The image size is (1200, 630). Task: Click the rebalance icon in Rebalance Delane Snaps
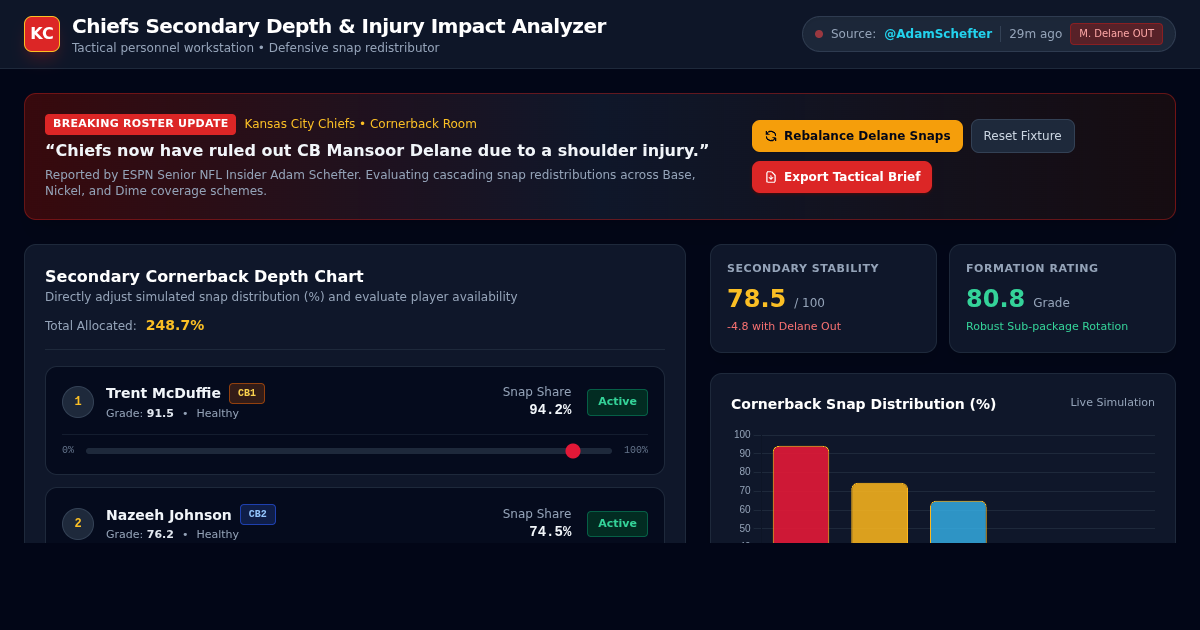tap(771, 136)
